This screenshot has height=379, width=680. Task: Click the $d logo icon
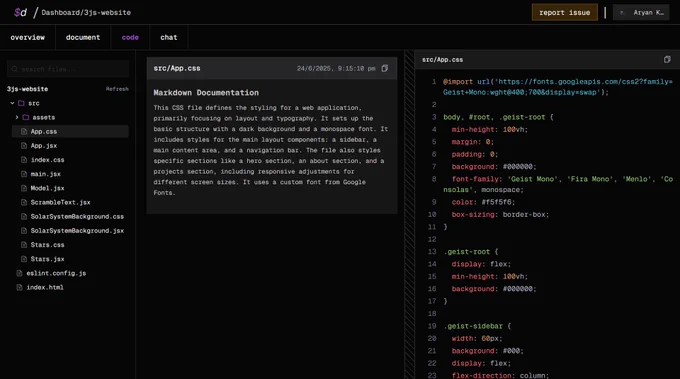[20, 13]
